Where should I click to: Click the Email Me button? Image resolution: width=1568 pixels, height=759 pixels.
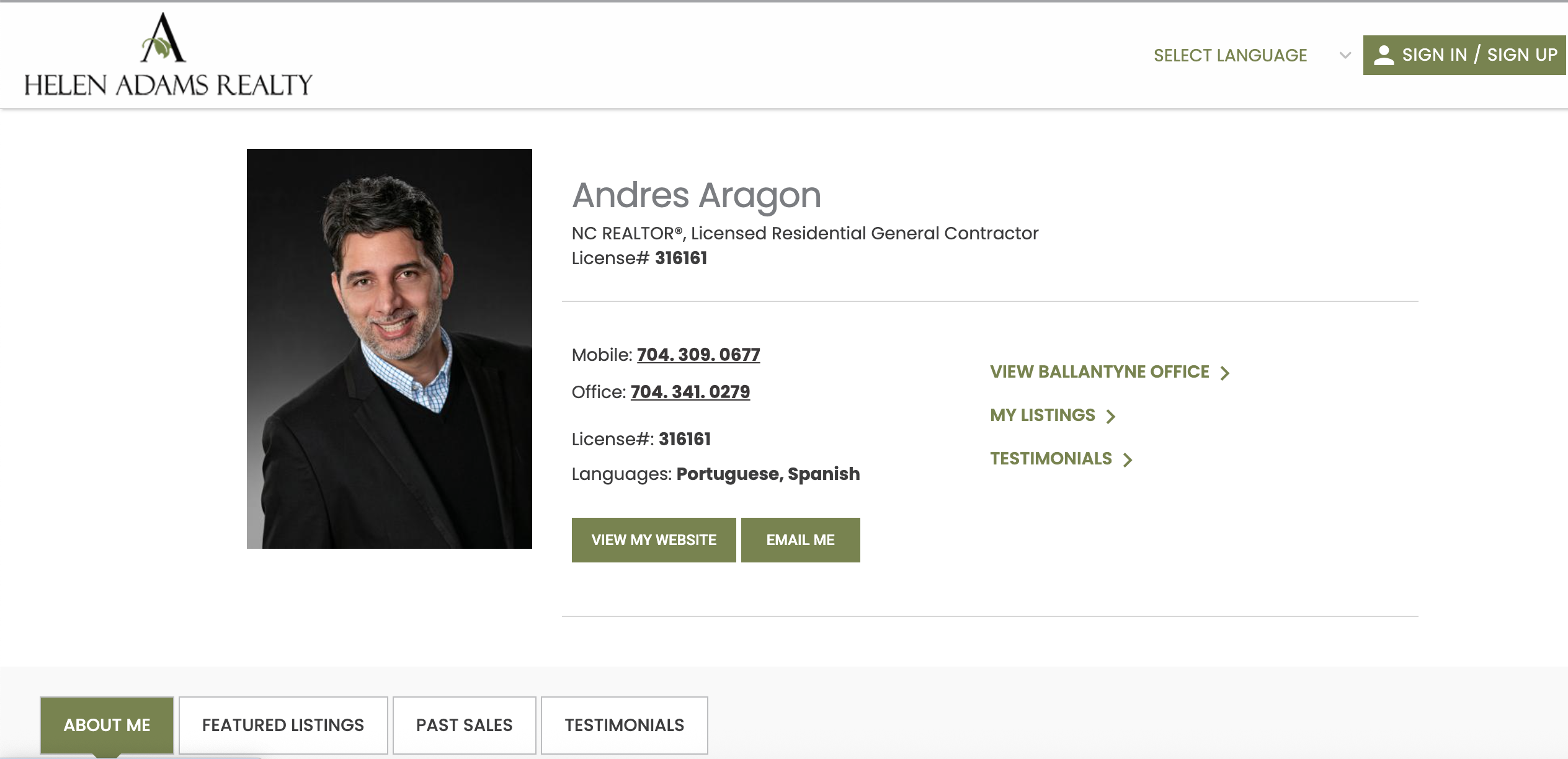coord(800,540)
